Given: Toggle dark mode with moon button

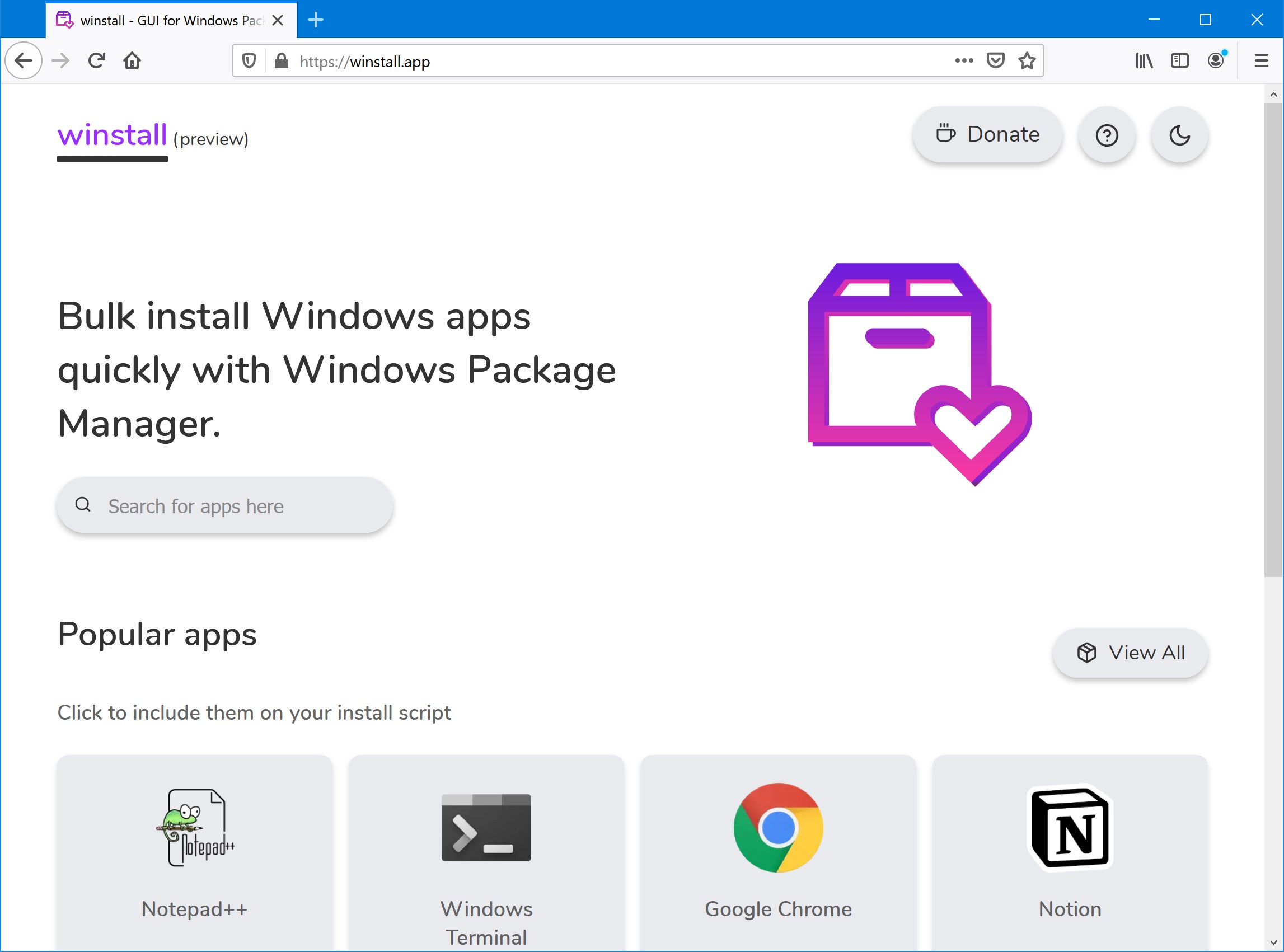Looking at the screenshot, I should (x=1180, y=135).
